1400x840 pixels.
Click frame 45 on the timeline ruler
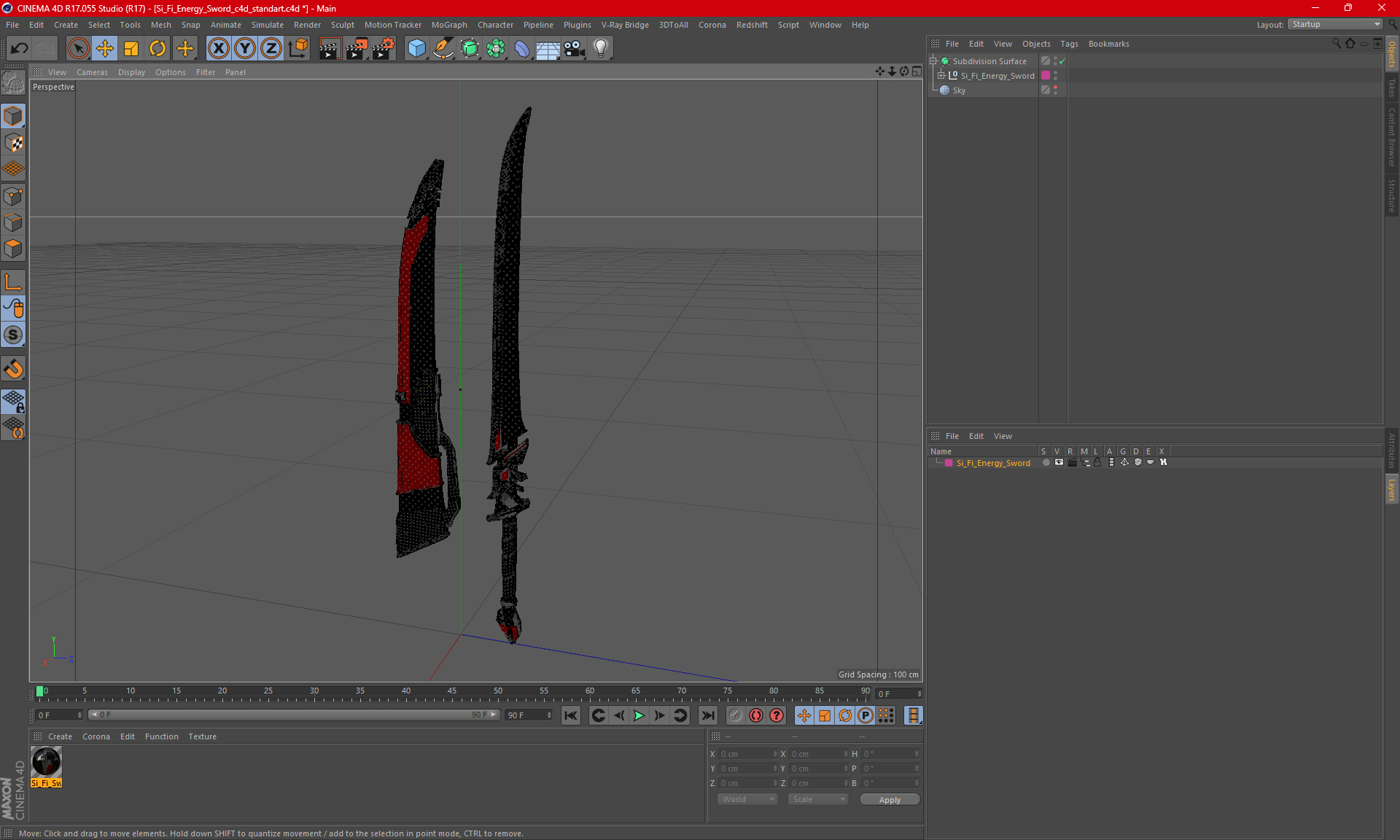click(x=452, y=691)
